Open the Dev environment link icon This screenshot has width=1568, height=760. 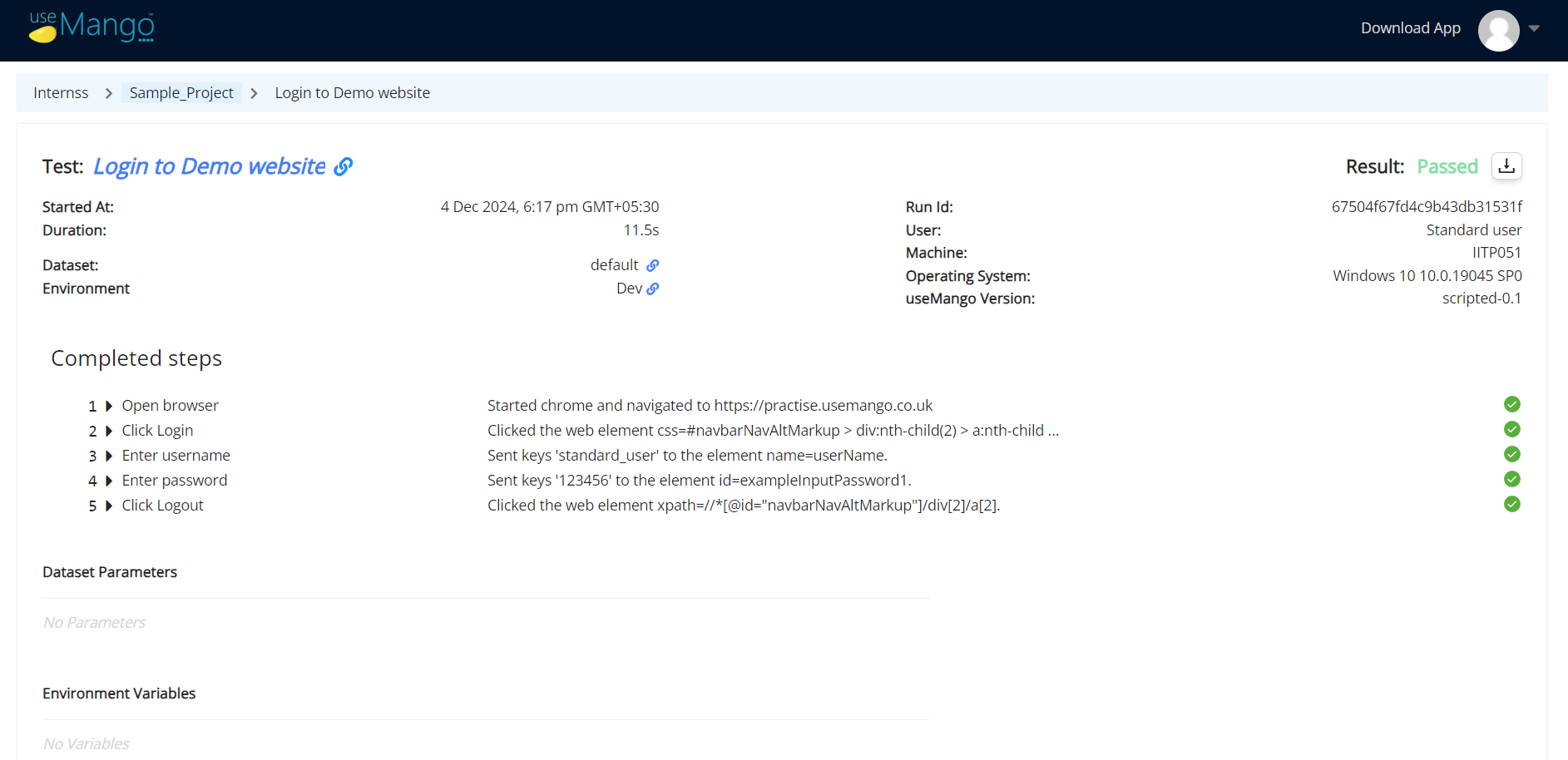pyautogui.click(x=653, y=289)
